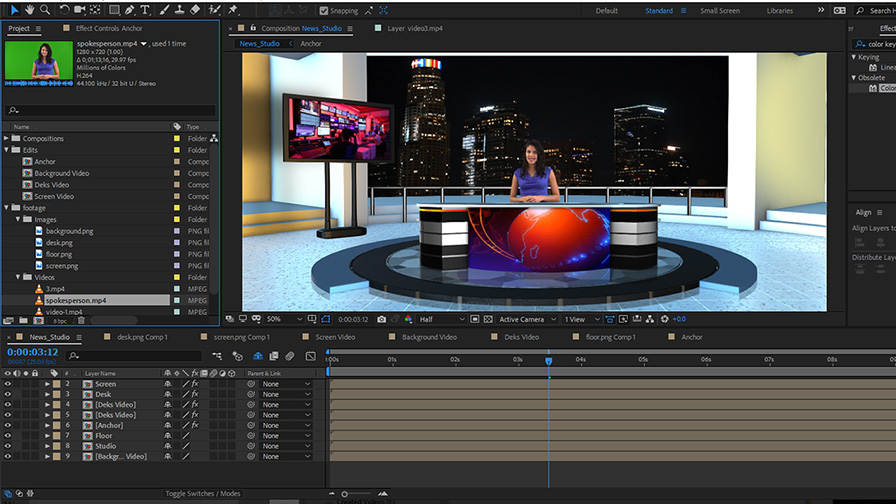Expand the Compositions folder
The width and height of the screenshot is (896, 504).
6,138
